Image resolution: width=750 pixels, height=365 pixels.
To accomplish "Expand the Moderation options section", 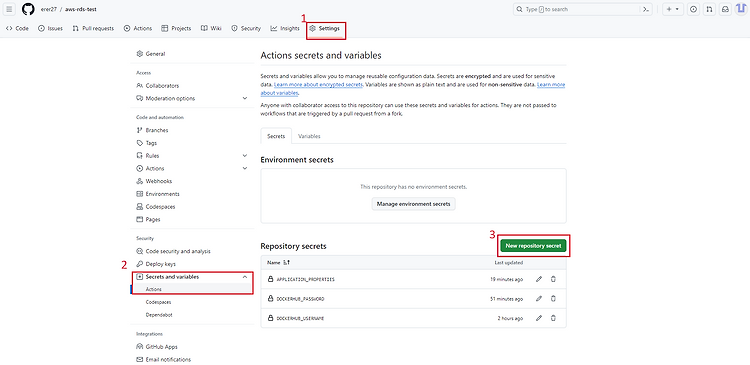I will coord(245,99).
